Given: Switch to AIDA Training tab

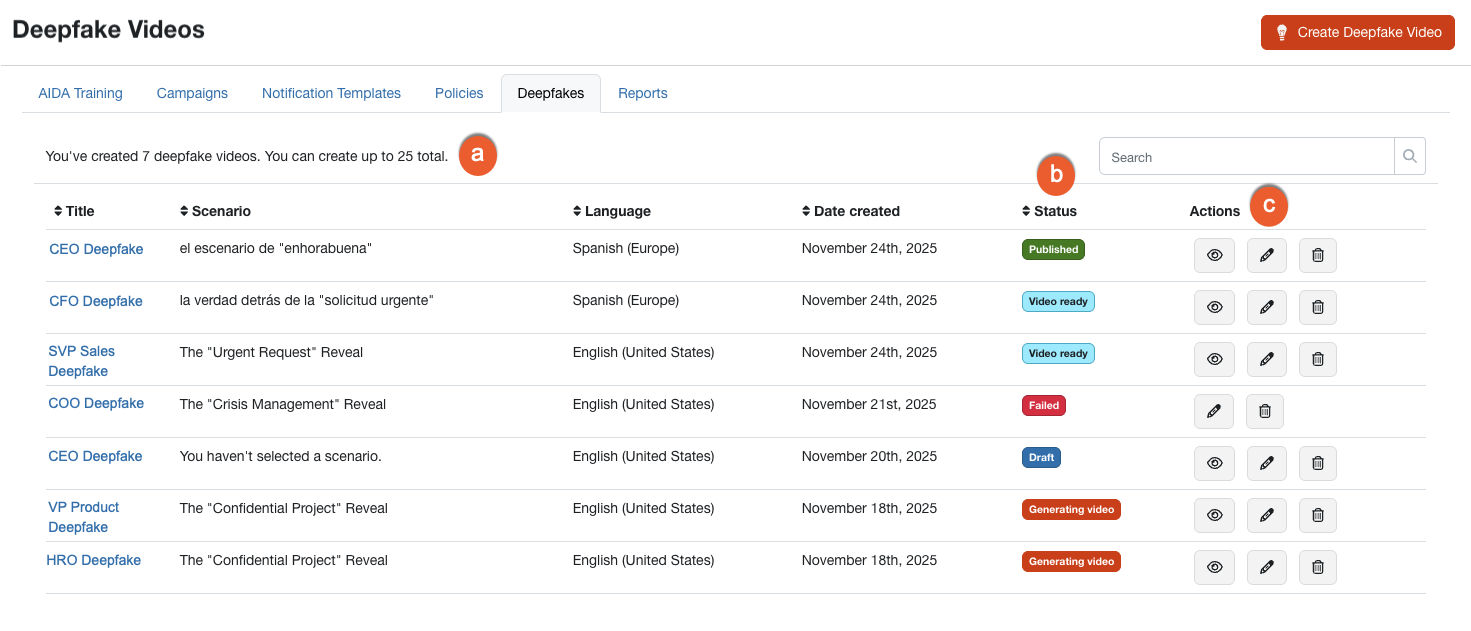Looking at the screenshot, I should tap(80, 93).
